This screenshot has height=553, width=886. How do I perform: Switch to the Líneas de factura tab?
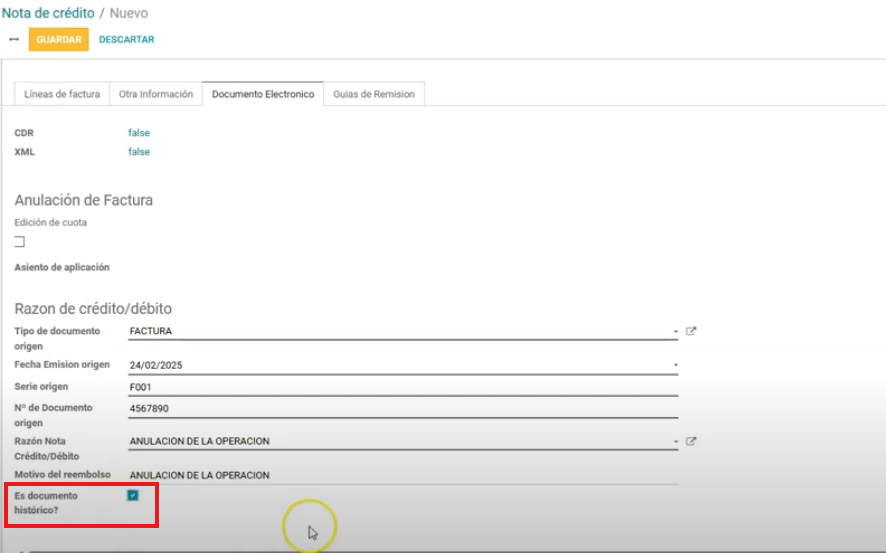62,94
